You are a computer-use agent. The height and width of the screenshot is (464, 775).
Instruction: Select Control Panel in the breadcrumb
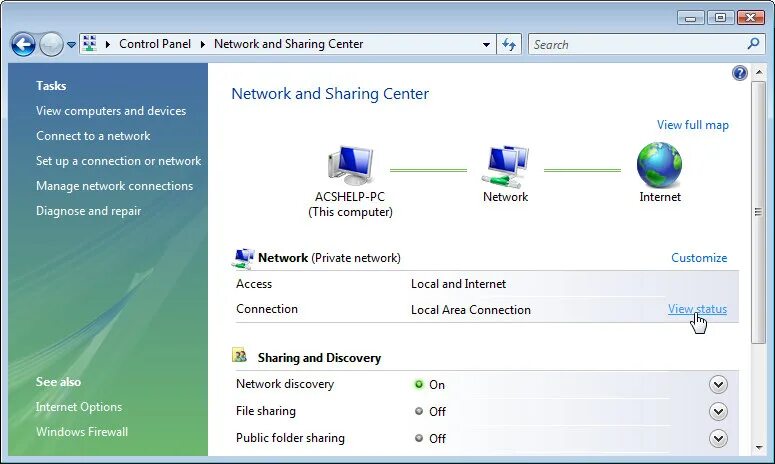click(155, 44)
